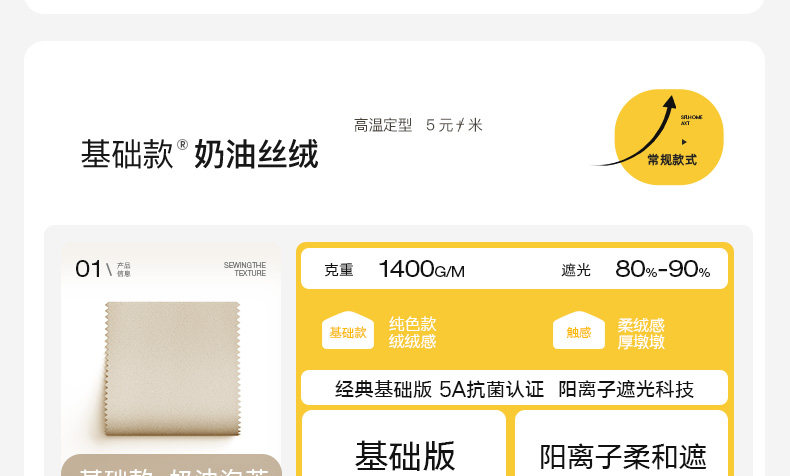Click the 阳离子柔和遮 card
This screenshot has height=476, width=790.
622,443
